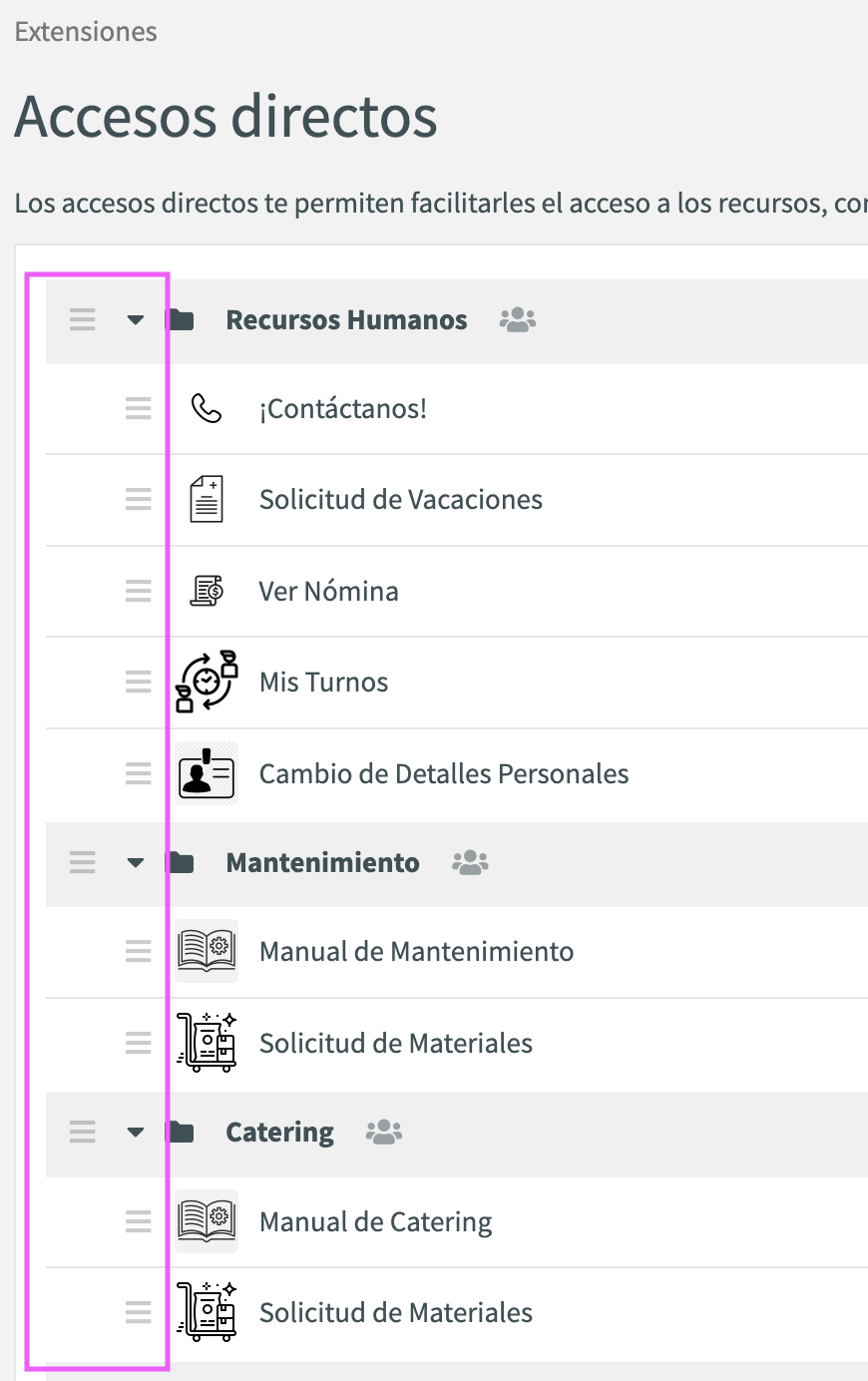Click the drag handle for ¡Contáctanos!
The width and height of the screenshot is (868, 1381).
[139, 408]
